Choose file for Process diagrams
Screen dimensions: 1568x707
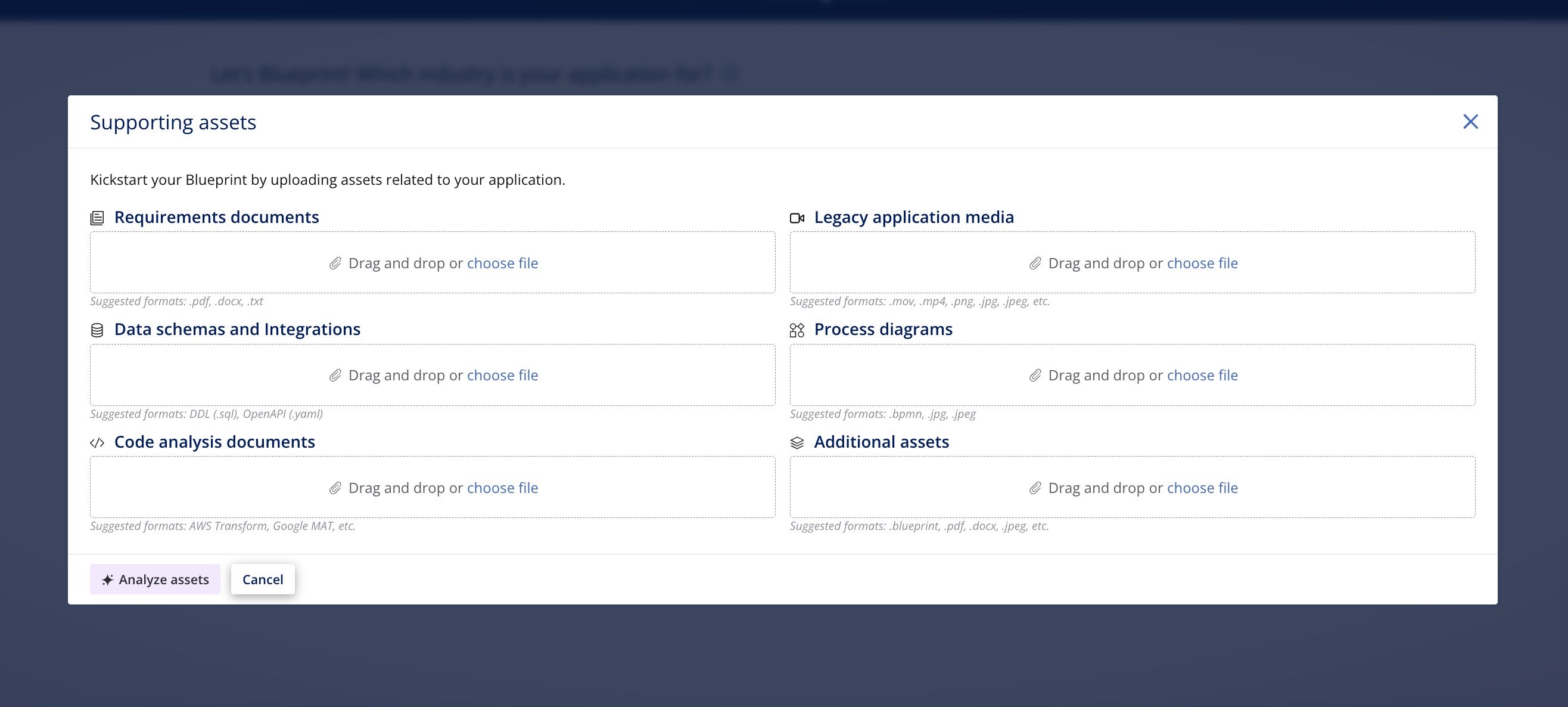pos(1202,376)
